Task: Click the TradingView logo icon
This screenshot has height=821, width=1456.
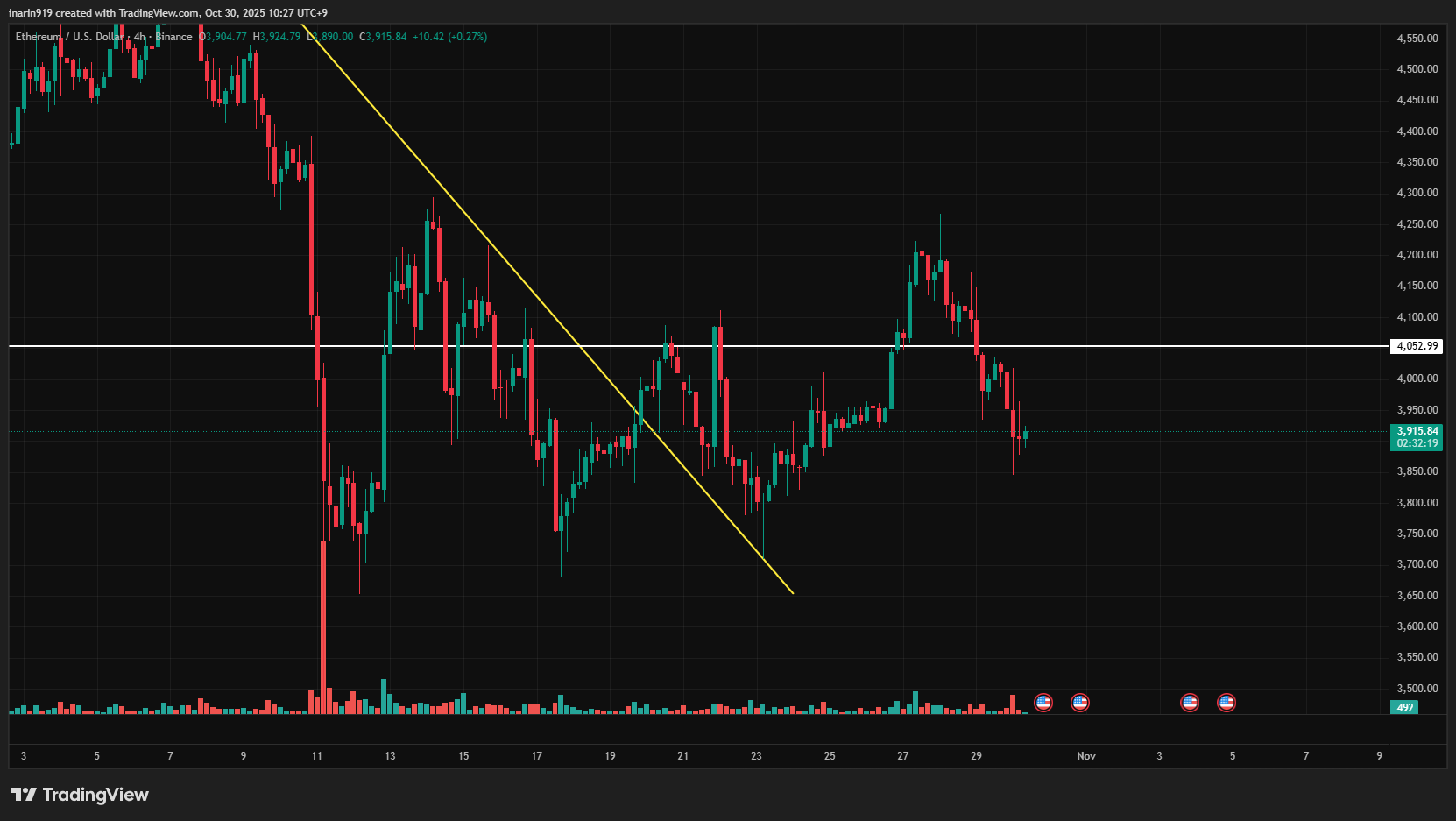Action: (24, 795)
